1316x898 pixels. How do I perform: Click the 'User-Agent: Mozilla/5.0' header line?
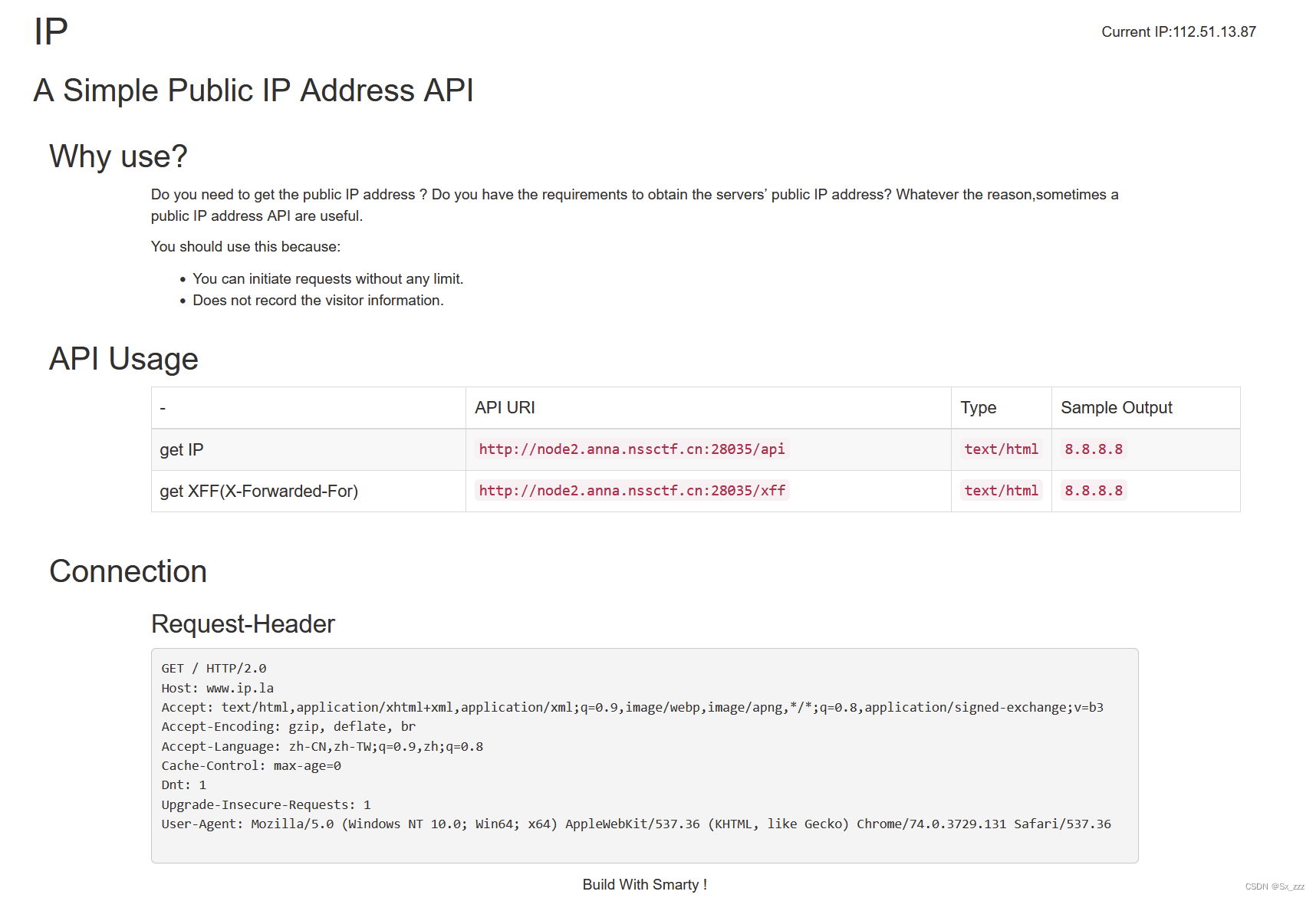637,824
